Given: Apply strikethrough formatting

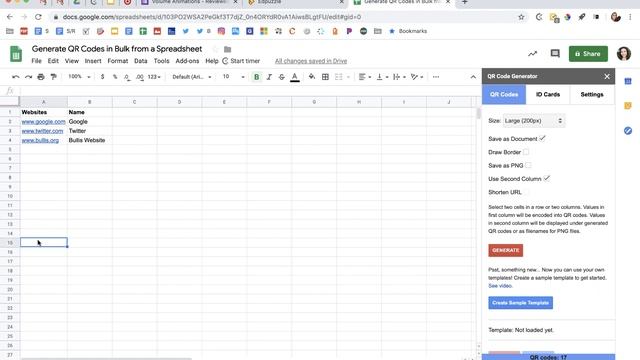Looking at the screenshot, I should pyautogui.click(x=282, y=77).
